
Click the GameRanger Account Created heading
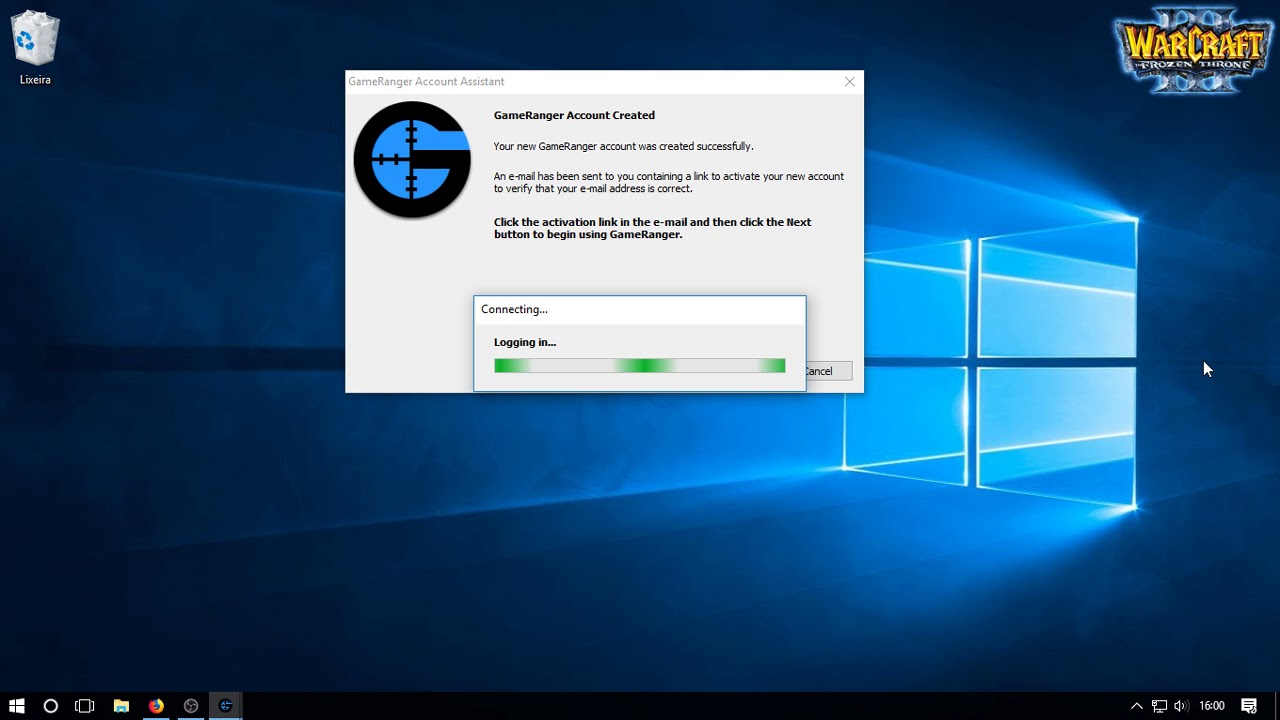(574, 115)
